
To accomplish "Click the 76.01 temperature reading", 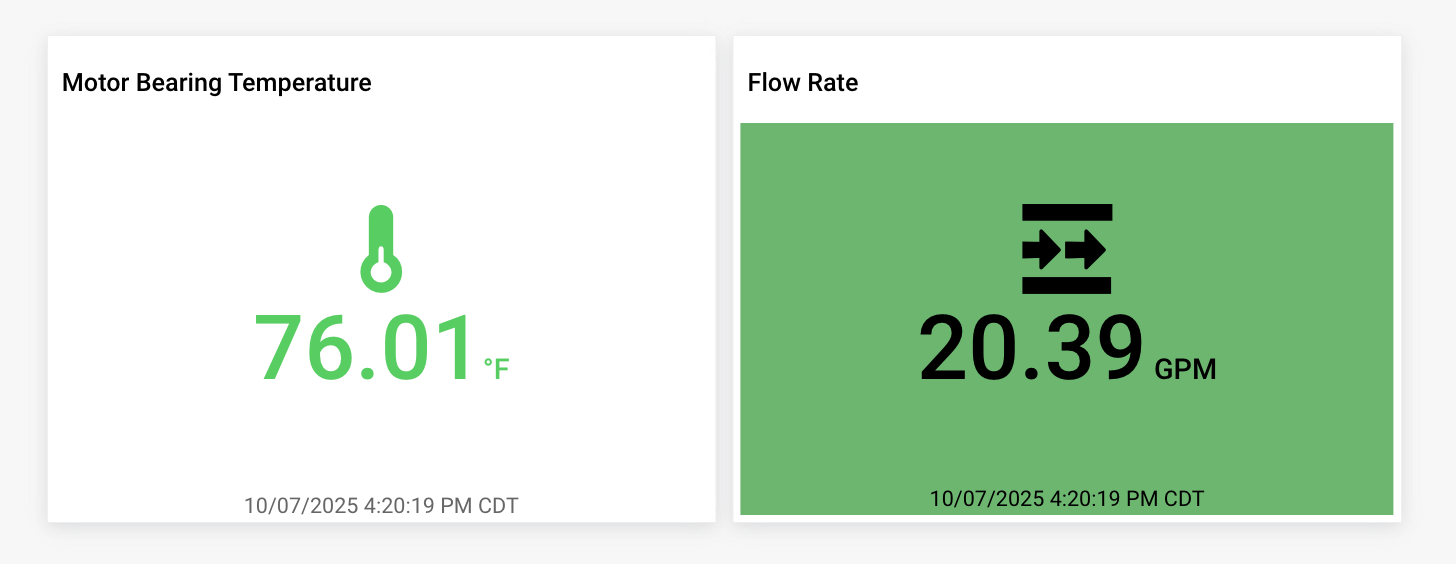I will (363, 349).
